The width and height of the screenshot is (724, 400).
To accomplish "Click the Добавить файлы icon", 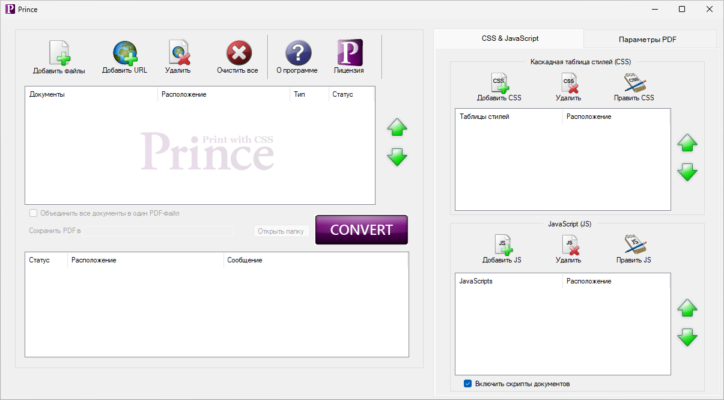I will (59, 53).
